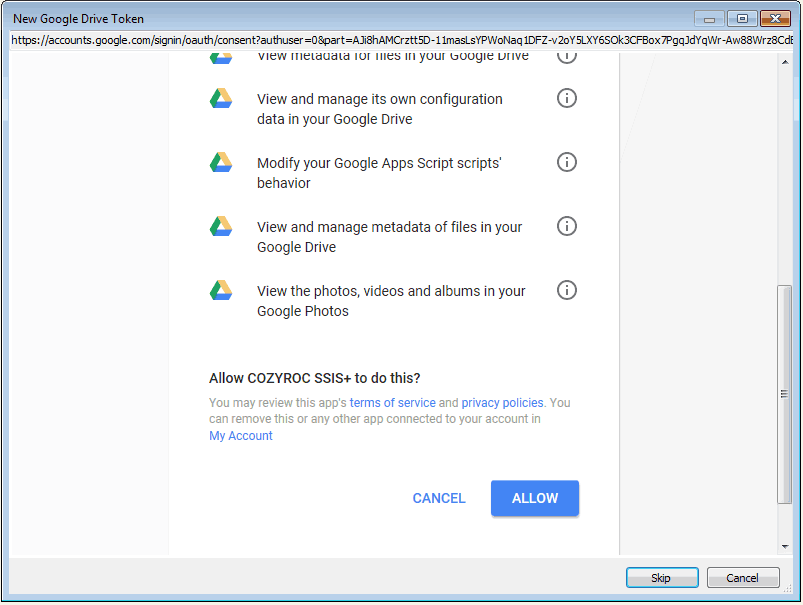803x605 pixels.
Task: Click Drive icon beside 'View and manage metadata of files'
Action: pyautogui.click(x=221, y=226)
